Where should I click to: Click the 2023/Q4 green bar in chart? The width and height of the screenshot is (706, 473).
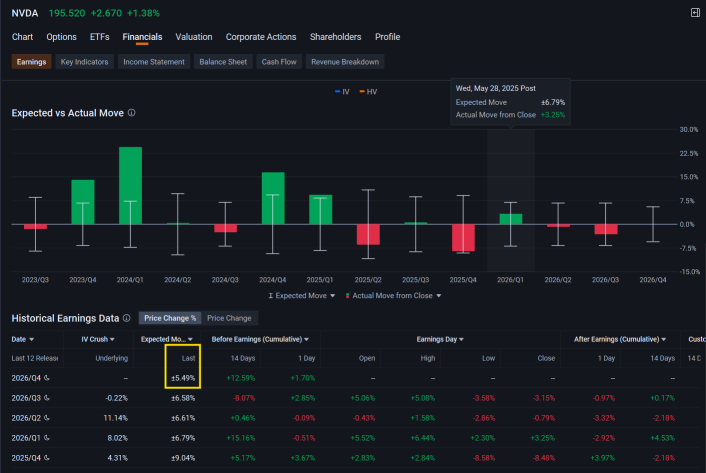click(83, 202)
